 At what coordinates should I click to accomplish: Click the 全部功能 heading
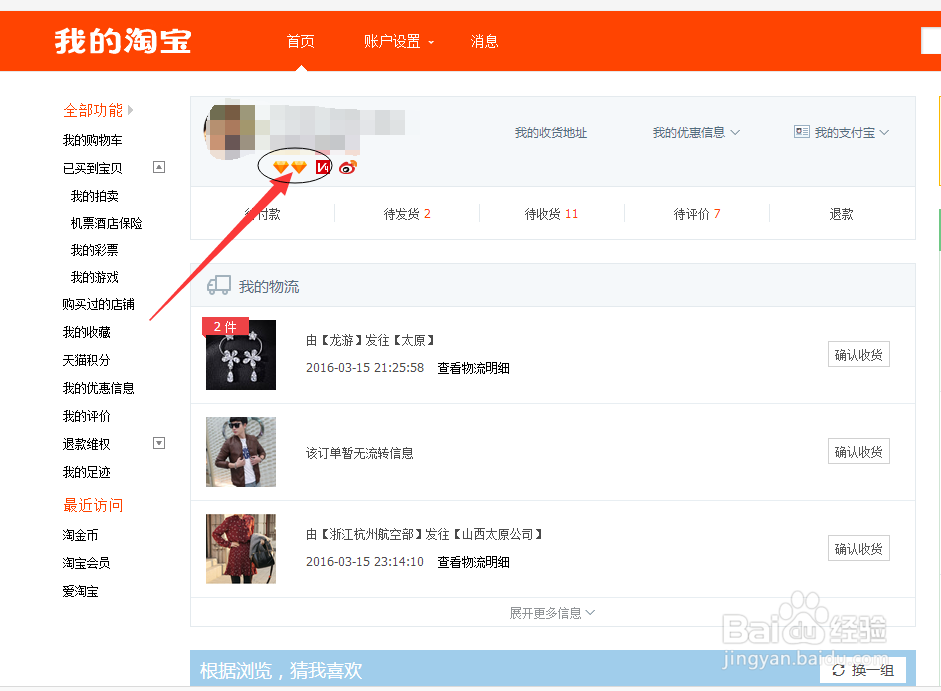pos(93,110)
